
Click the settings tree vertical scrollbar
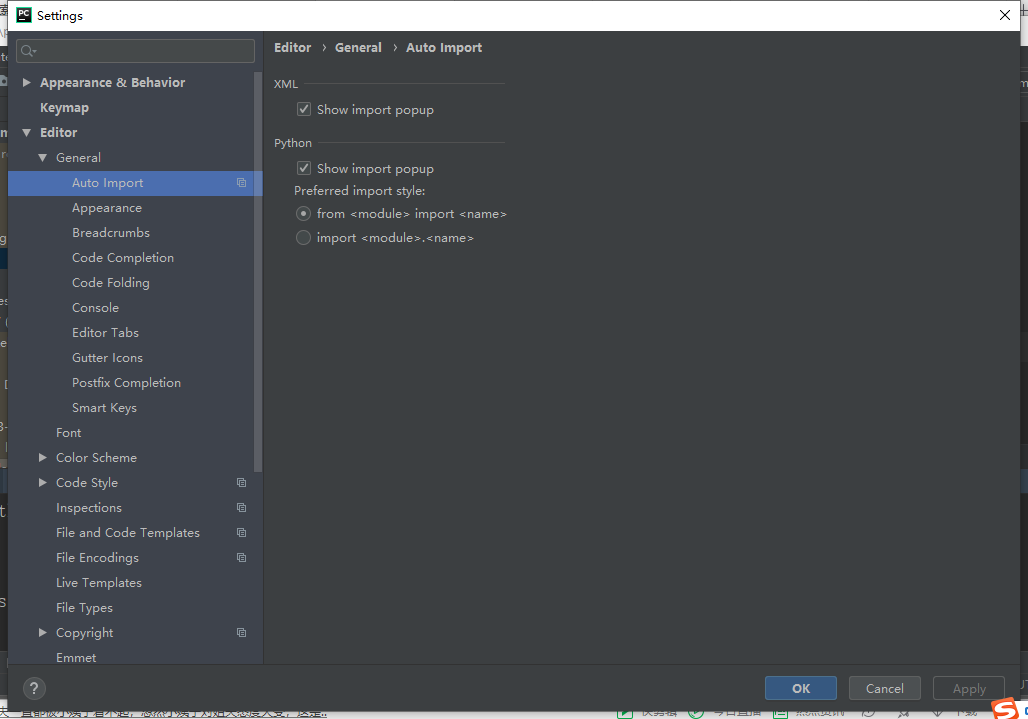(258, 272)
